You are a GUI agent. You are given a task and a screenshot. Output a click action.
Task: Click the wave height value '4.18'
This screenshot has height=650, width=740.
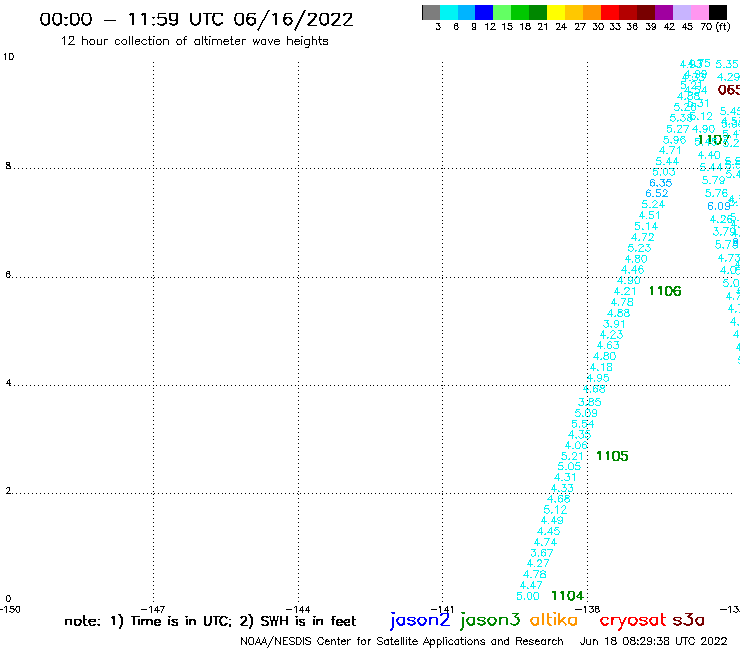601,367
